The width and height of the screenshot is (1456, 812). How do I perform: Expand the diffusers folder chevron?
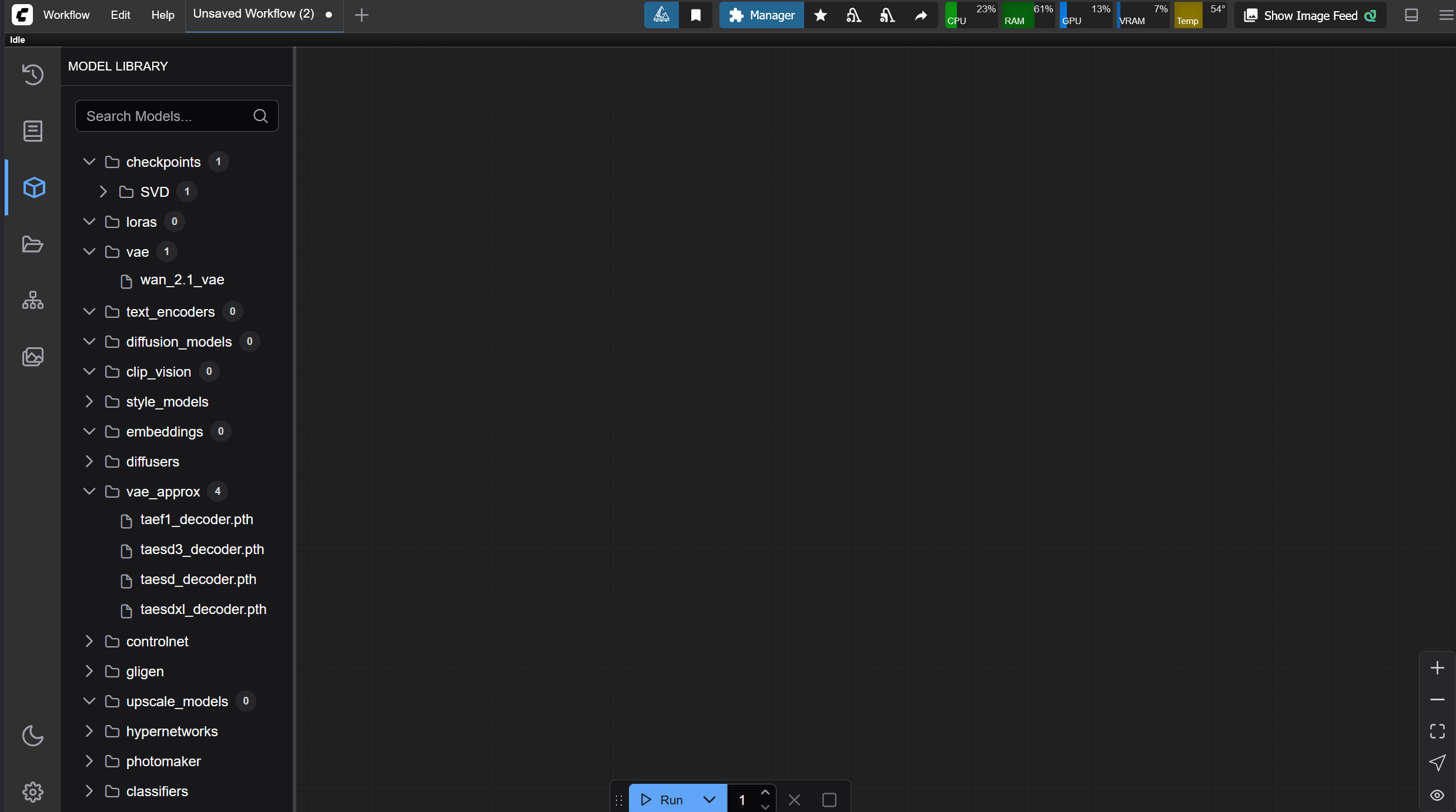point(89,461)
